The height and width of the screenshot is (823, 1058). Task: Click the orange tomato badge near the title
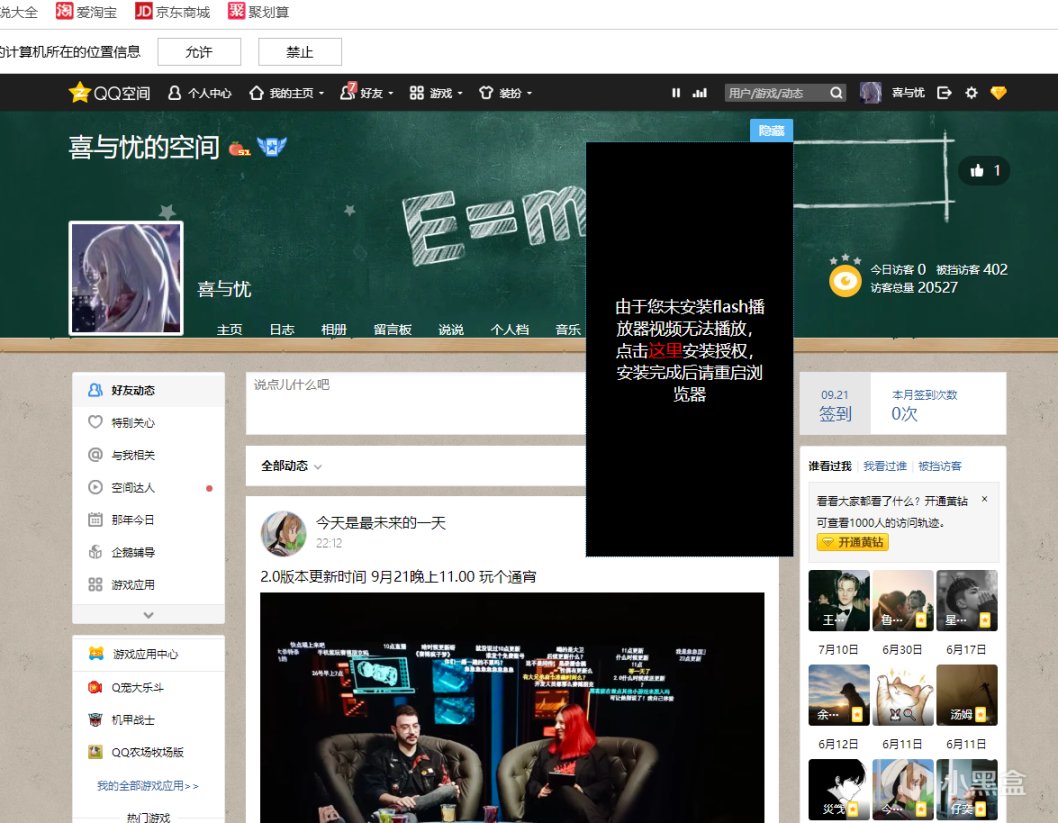(x=239, y=148)
